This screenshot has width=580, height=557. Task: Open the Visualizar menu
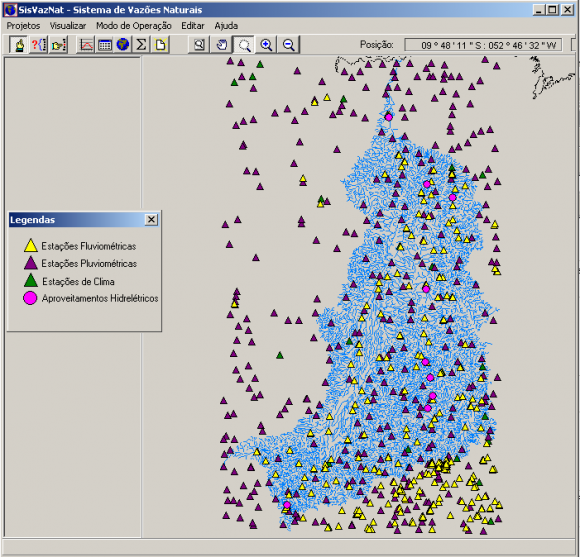pyautogui.click(x=68, y=26)
